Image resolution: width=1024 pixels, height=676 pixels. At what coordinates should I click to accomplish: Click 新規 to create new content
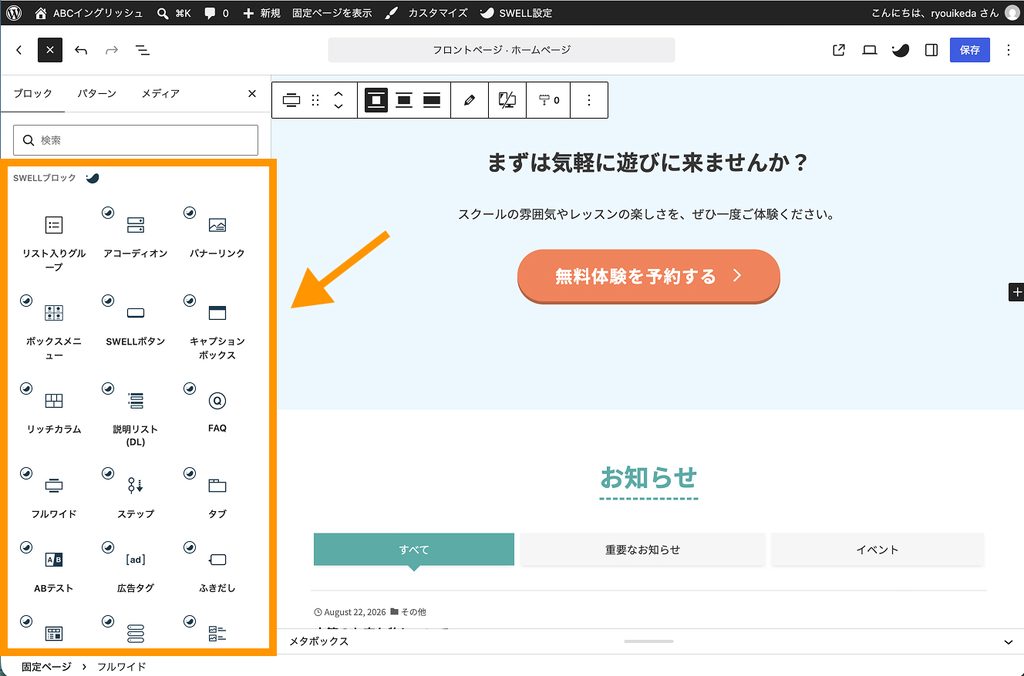[261, 12]
